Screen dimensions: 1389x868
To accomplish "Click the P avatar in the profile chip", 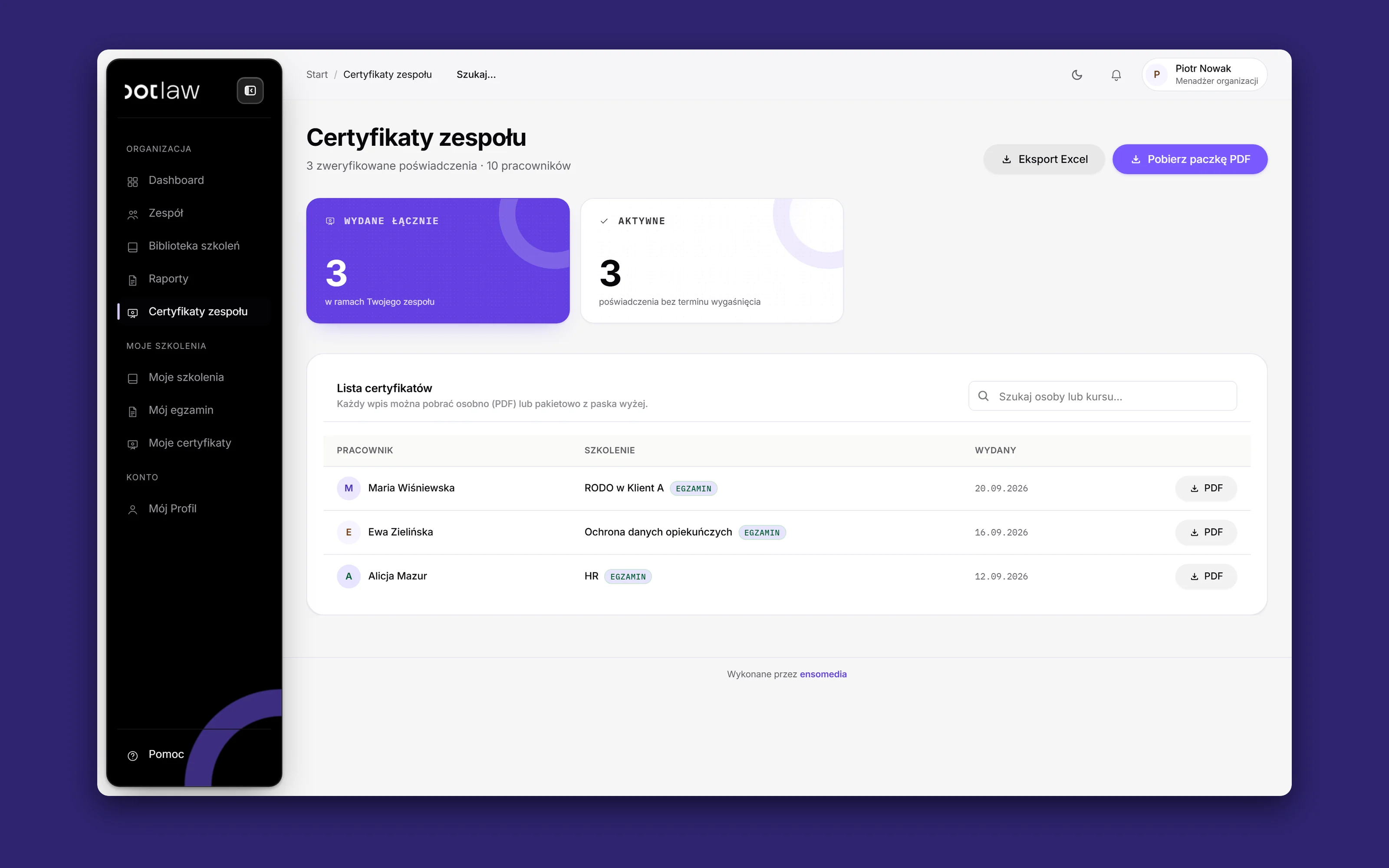I will [x=1156, y=75].
